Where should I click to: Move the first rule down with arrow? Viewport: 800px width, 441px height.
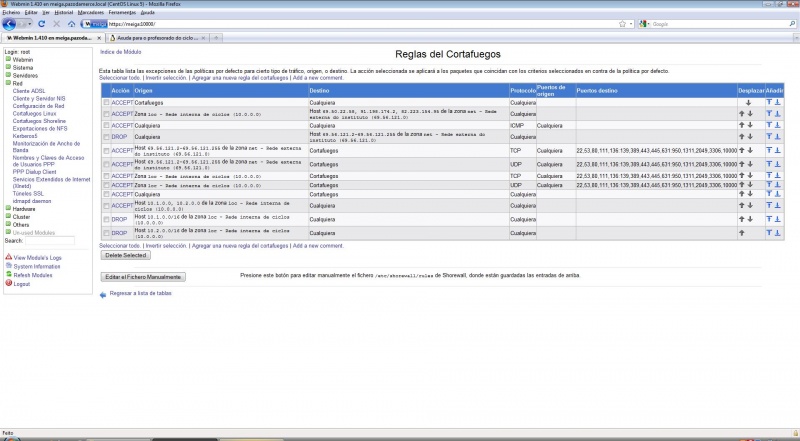(748, 102)
